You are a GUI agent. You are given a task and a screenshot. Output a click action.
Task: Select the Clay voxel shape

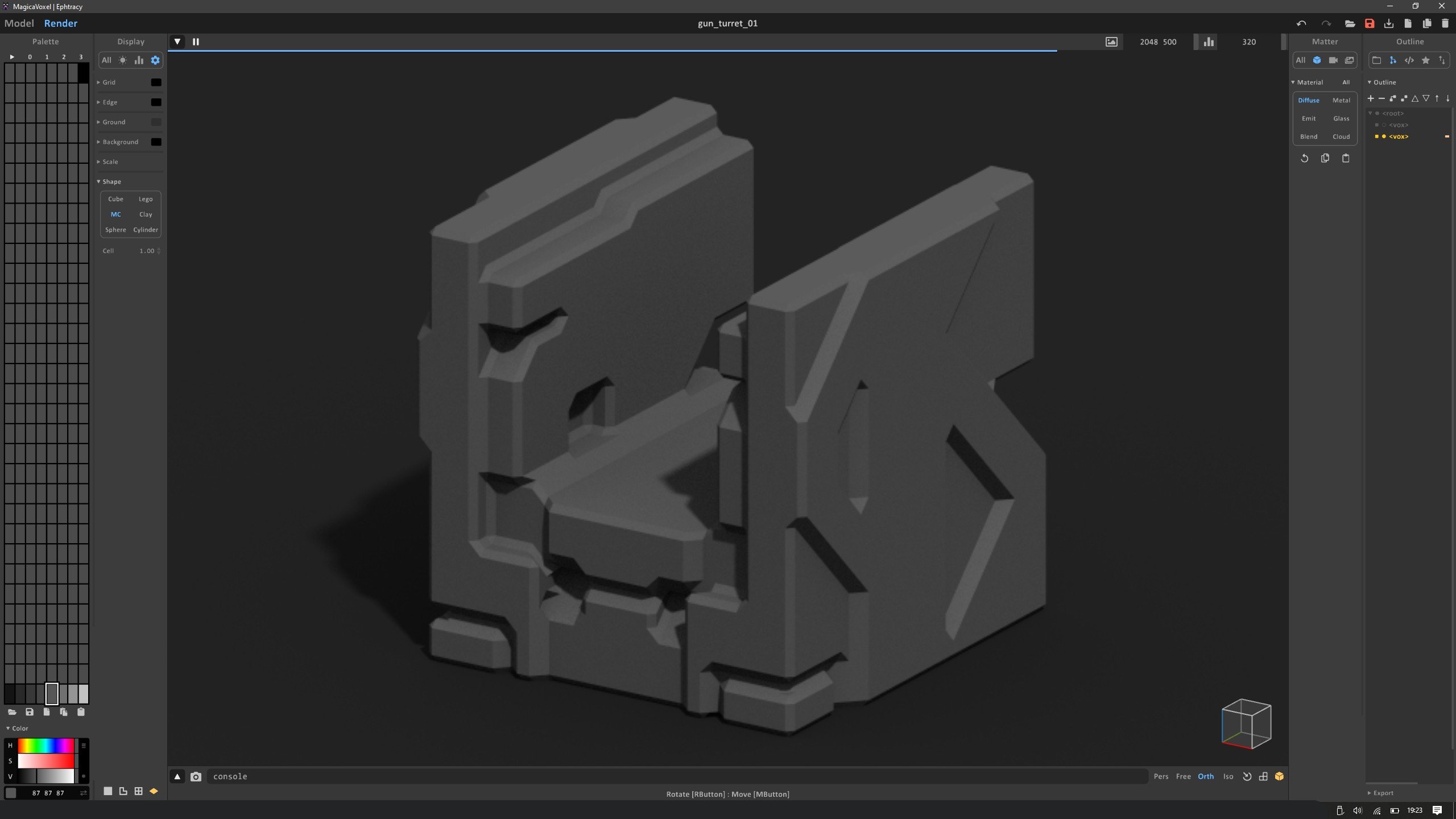146,214
